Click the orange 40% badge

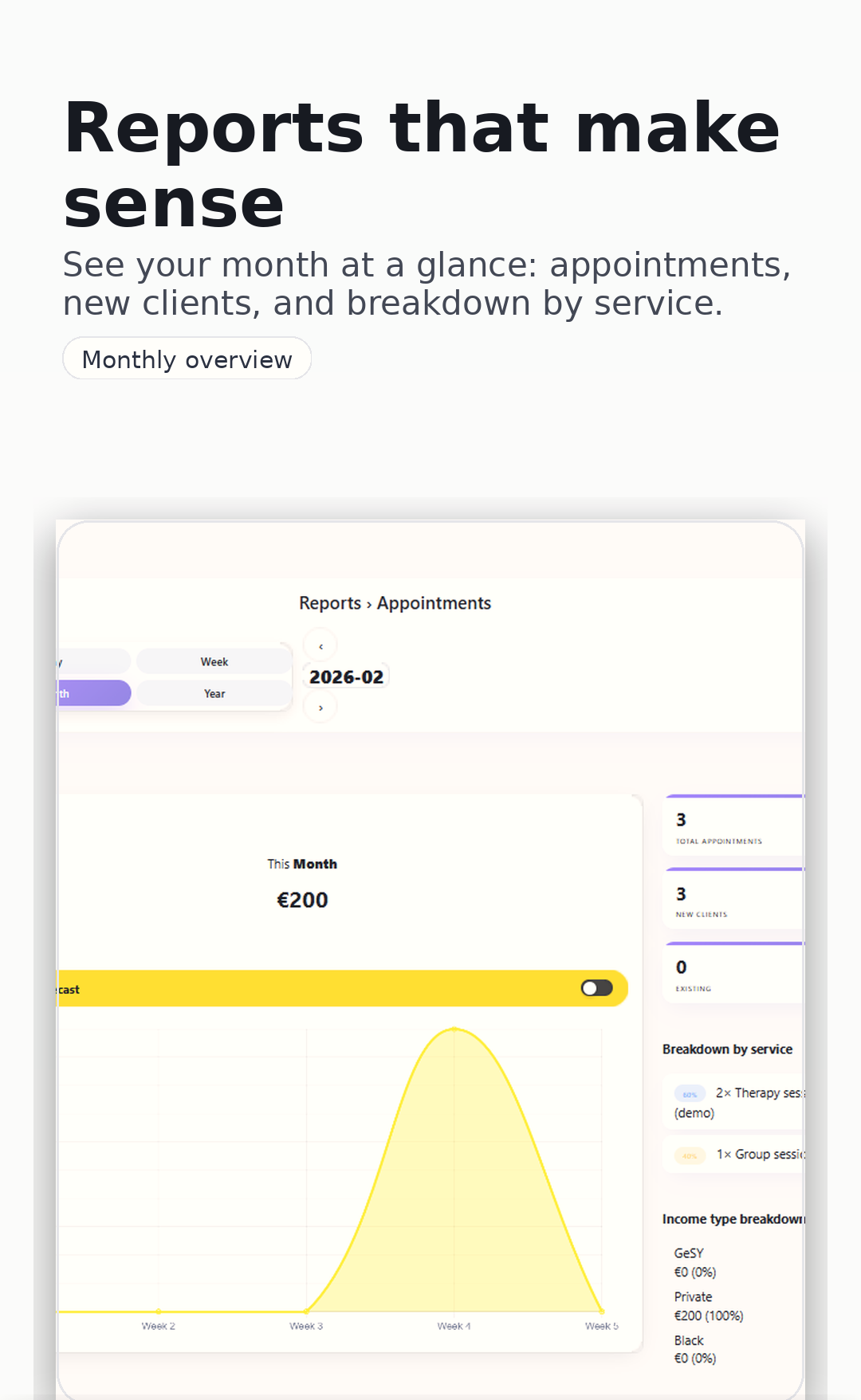690,1155
